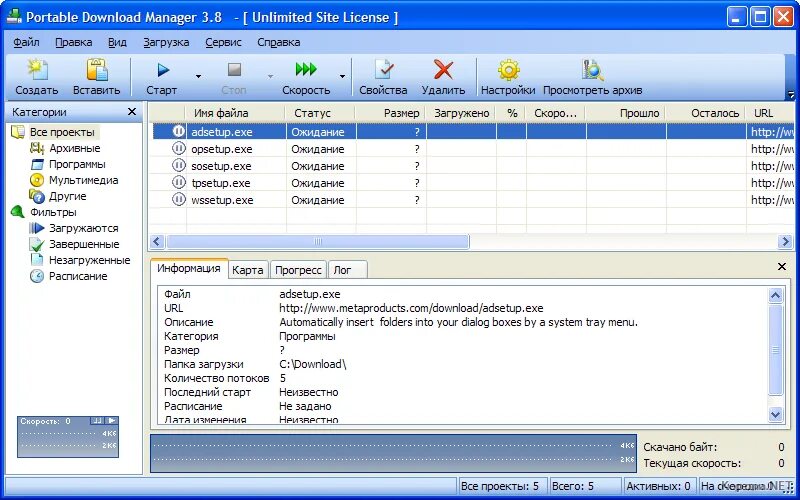Expand toolbar overflow chevron
800x500 pixels.
[x=791, y=94]
